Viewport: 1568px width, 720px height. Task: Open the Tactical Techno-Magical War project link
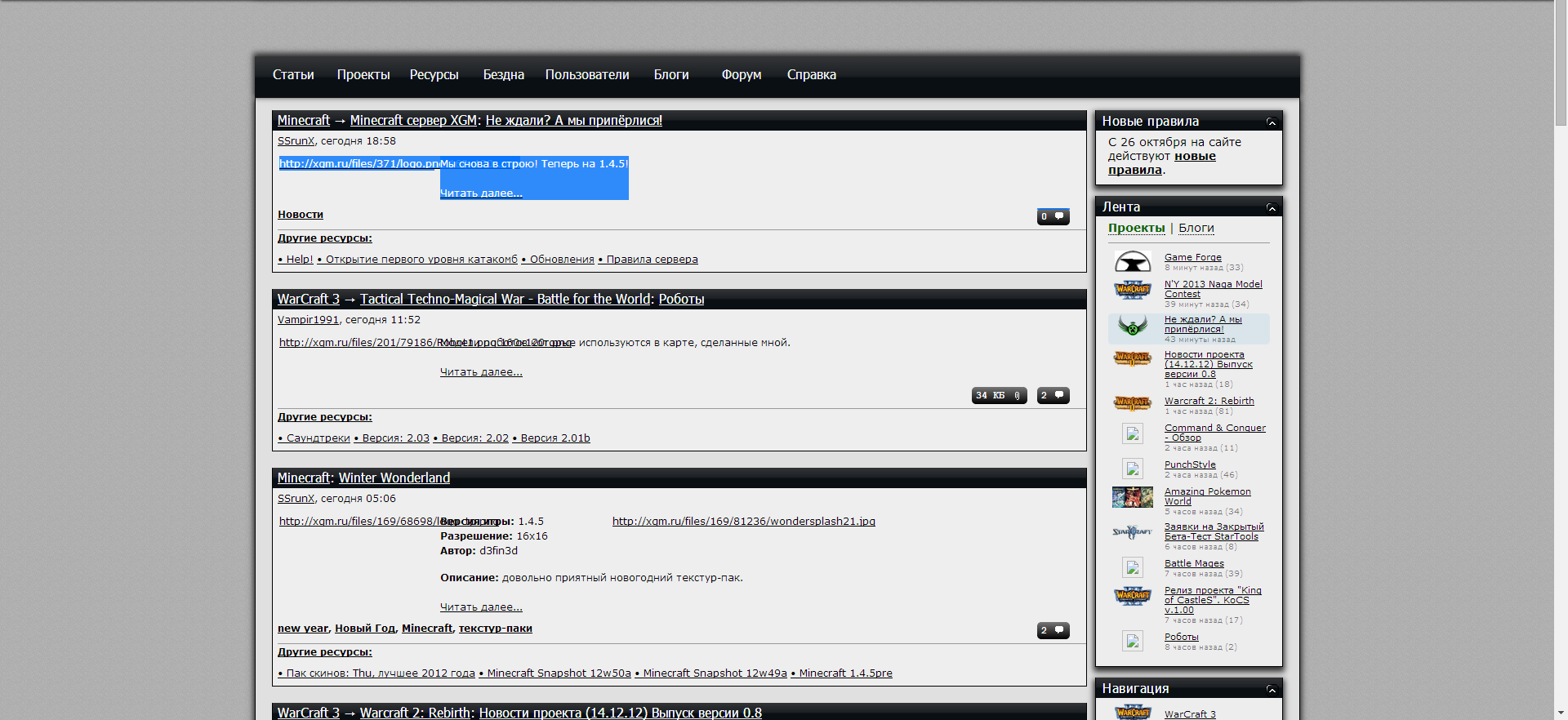tap(506, 299)
